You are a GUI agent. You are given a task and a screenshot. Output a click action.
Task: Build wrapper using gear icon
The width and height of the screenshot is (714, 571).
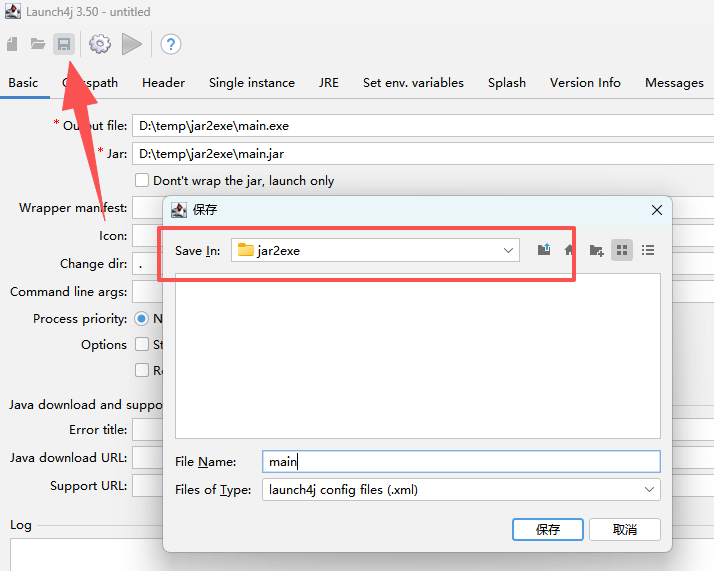100,44
